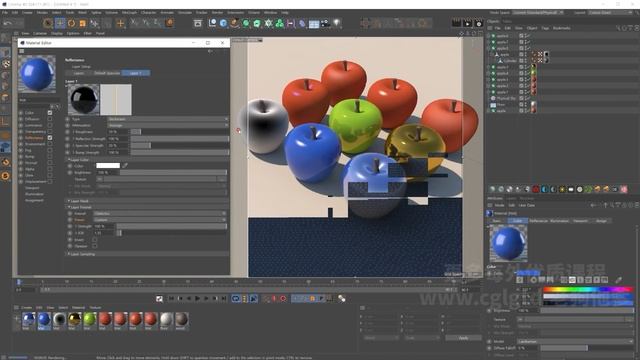
Task: Click the Roughness slider
Action: pos(180,132)
